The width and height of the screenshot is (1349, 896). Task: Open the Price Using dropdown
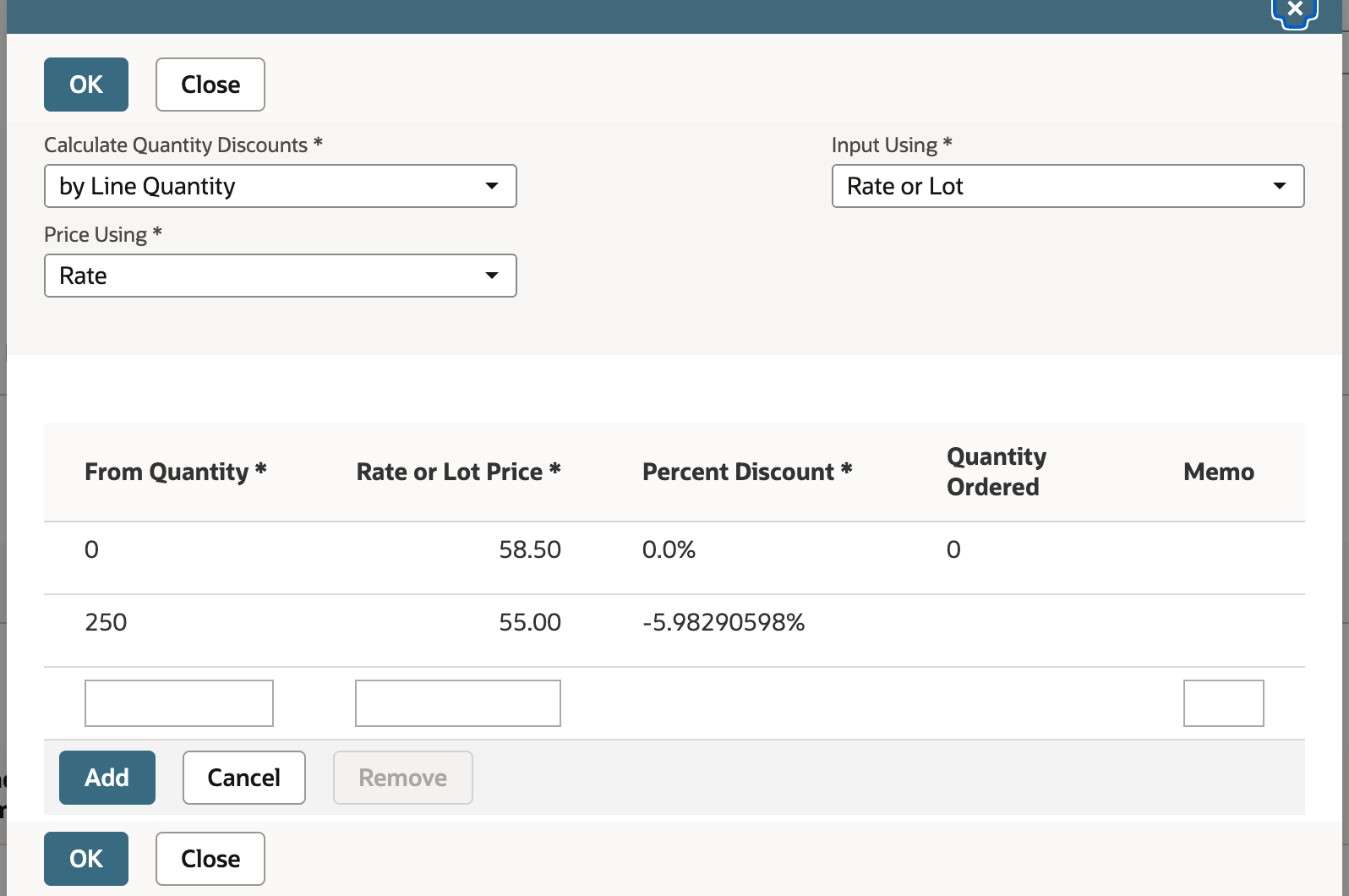[x=281, y=276]
